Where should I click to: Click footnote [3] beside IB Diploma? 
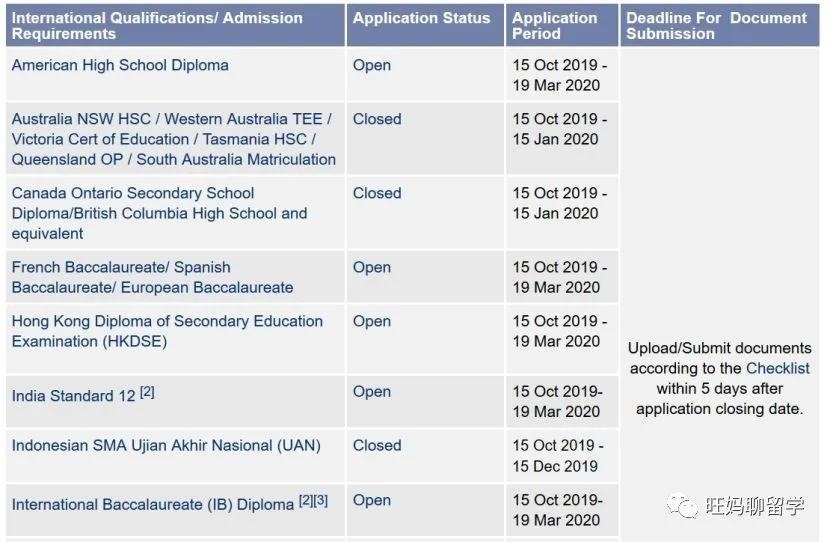click(321, 500)
